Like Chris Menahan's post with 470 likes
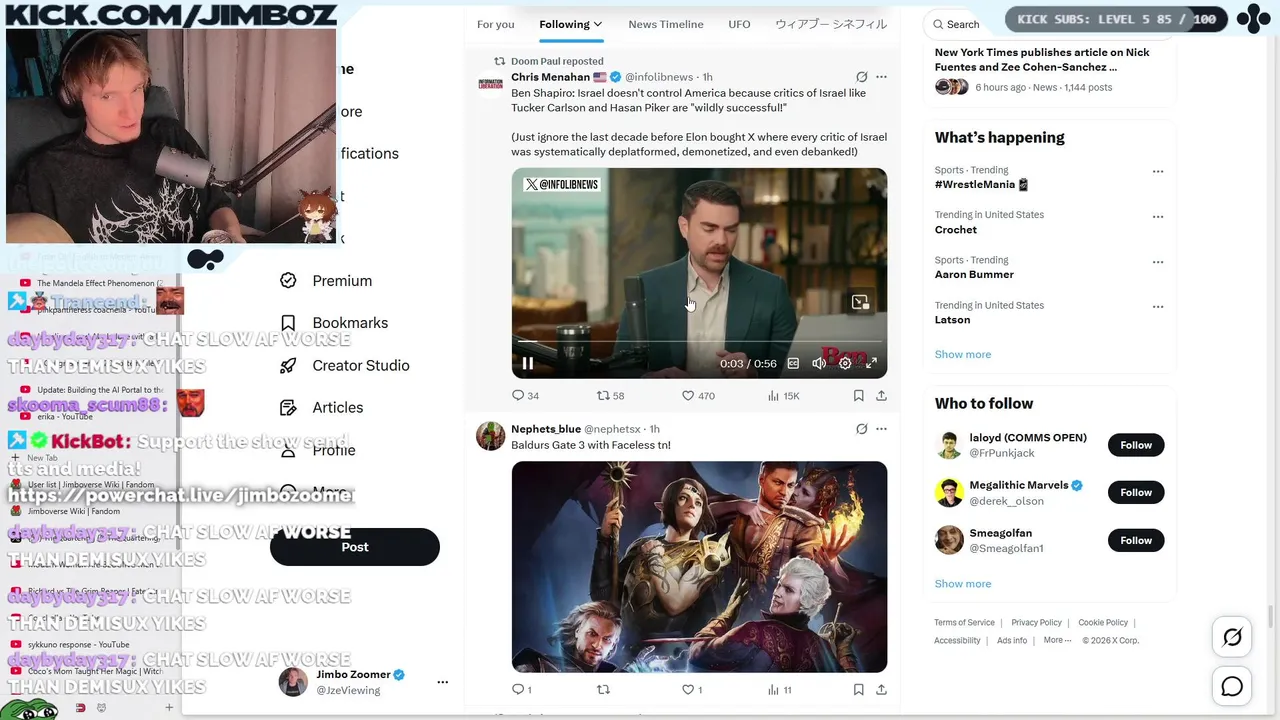This screenshot has height=720, width=1280. click(697, 396)
